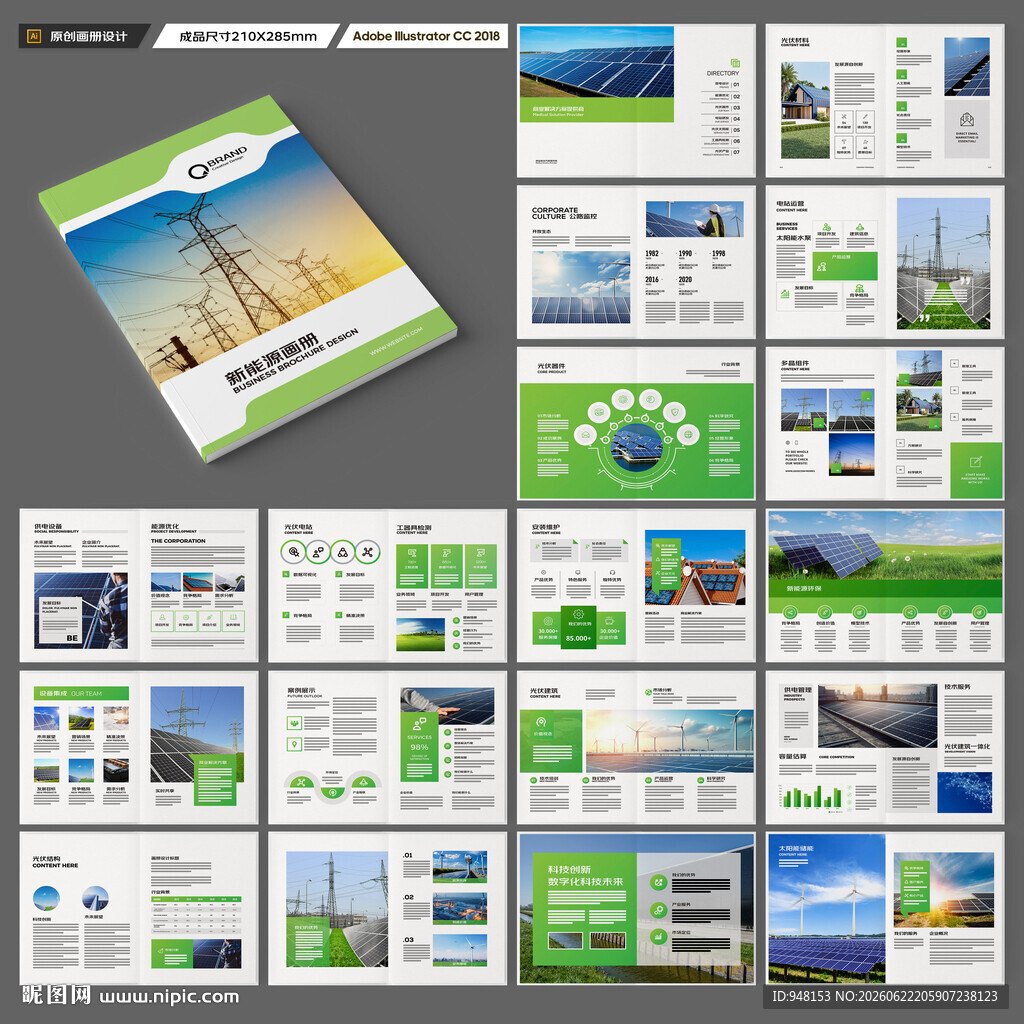The image size is (1024, 1024).
Task: Click the 安装维护 spread heading
Action: pos(545,526)
